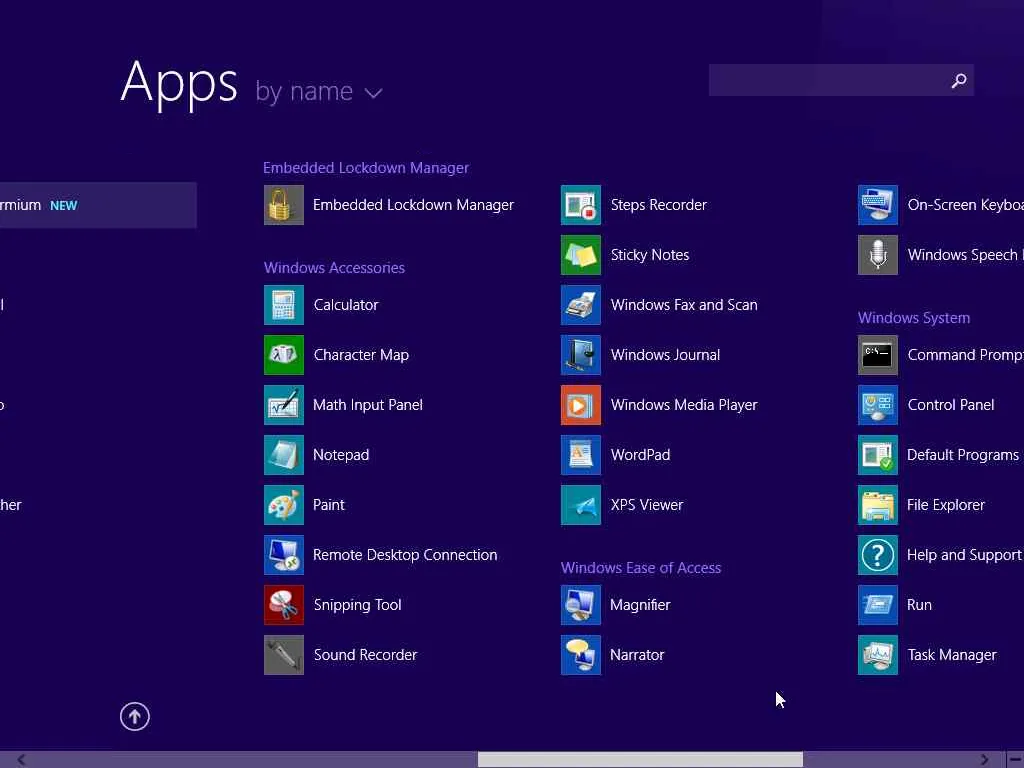Viewport: 1024px width, 768px height.
Task: Click the search magnifier icon
Action: (959, 80)
